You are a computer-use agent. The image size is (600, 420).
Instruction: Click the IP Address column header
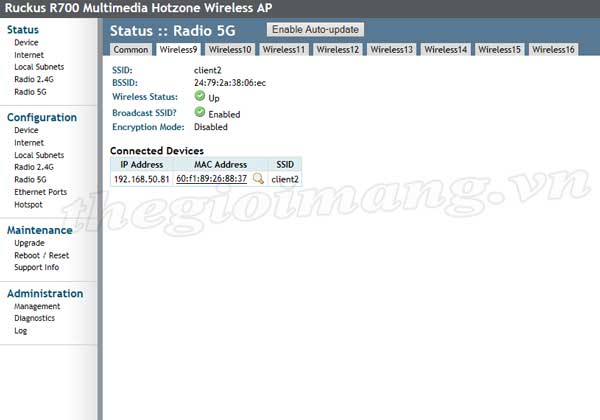142,164
